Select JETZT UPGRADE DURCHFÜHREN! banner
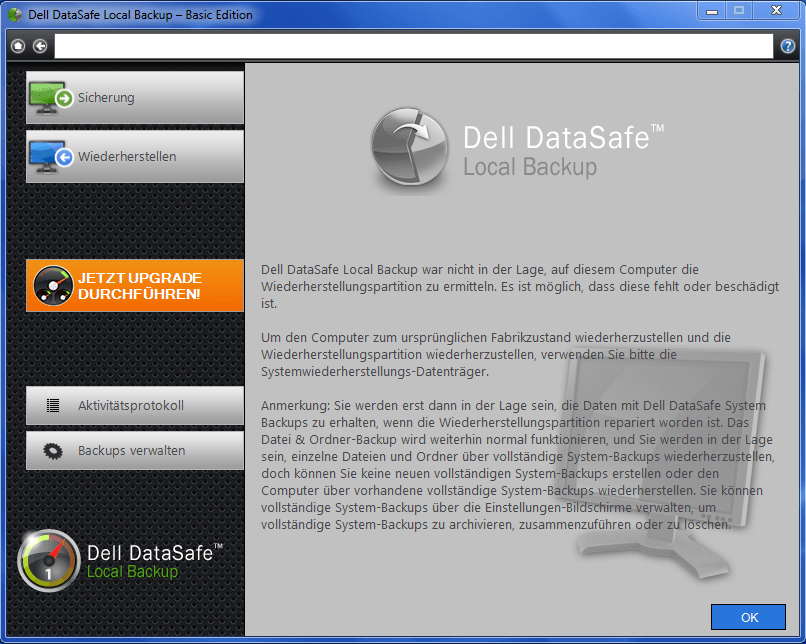Screen dimensions: 806x644 135,286
